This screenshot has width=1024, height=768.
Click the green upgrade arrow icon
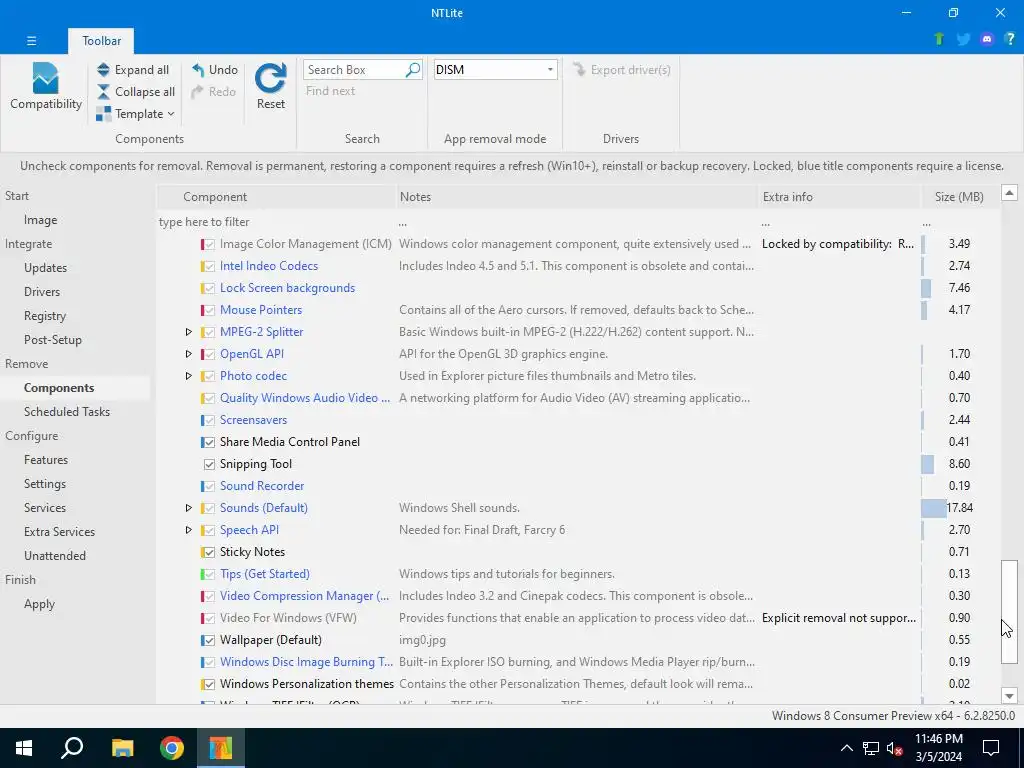[939, 39]
